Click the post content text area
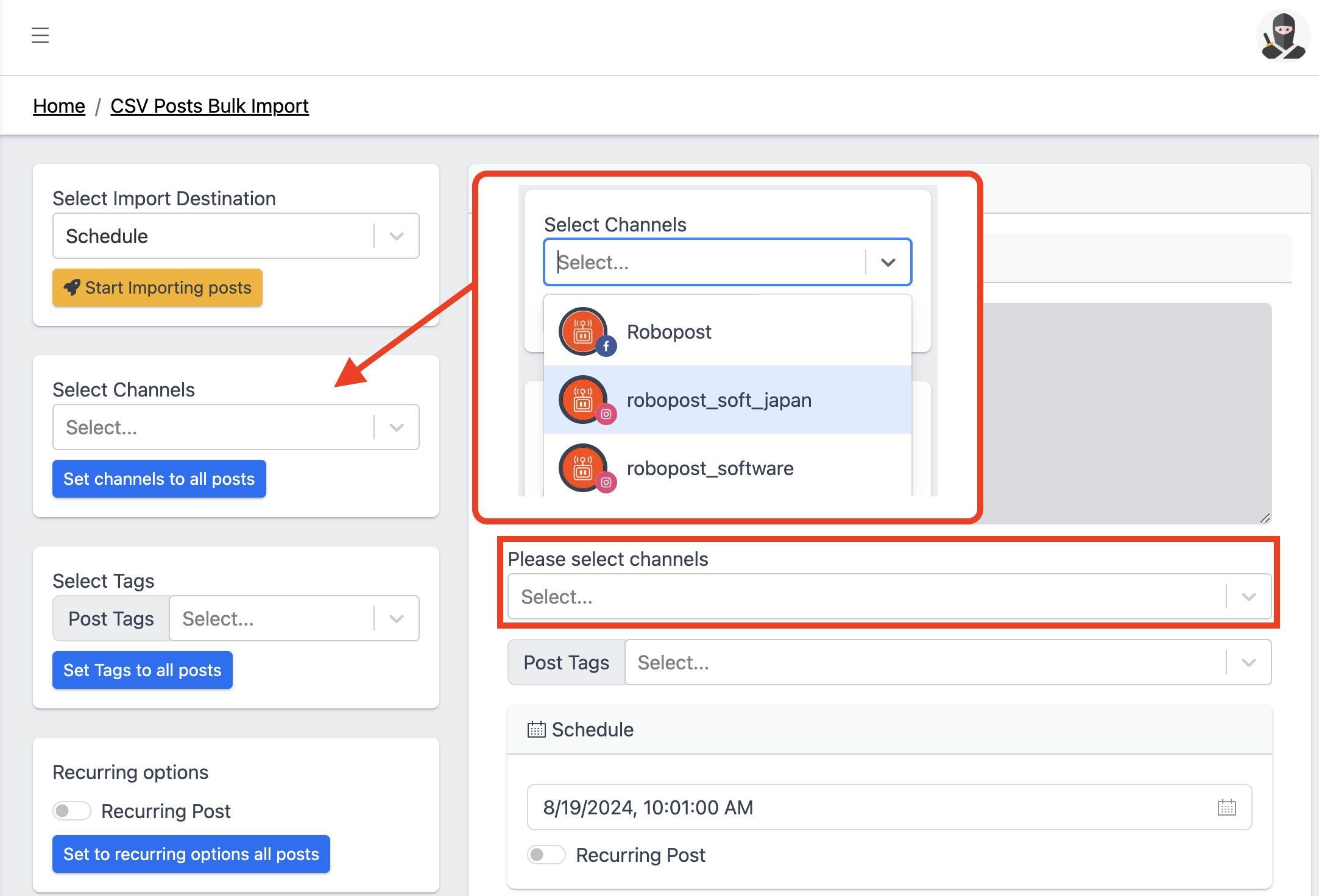Image resolution: width=1319 pixels, height=896 pixels. (1127, 413)
